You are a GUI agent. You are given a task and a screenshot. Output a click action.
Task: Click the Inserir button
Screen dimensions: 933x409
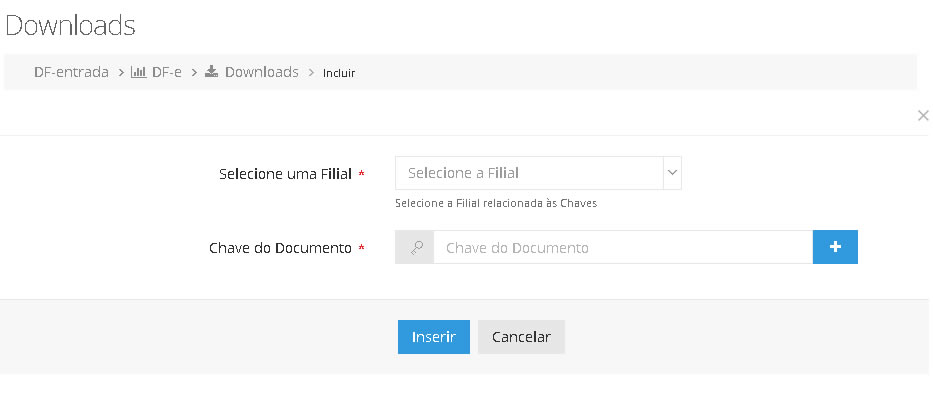(x=434, y=337)
